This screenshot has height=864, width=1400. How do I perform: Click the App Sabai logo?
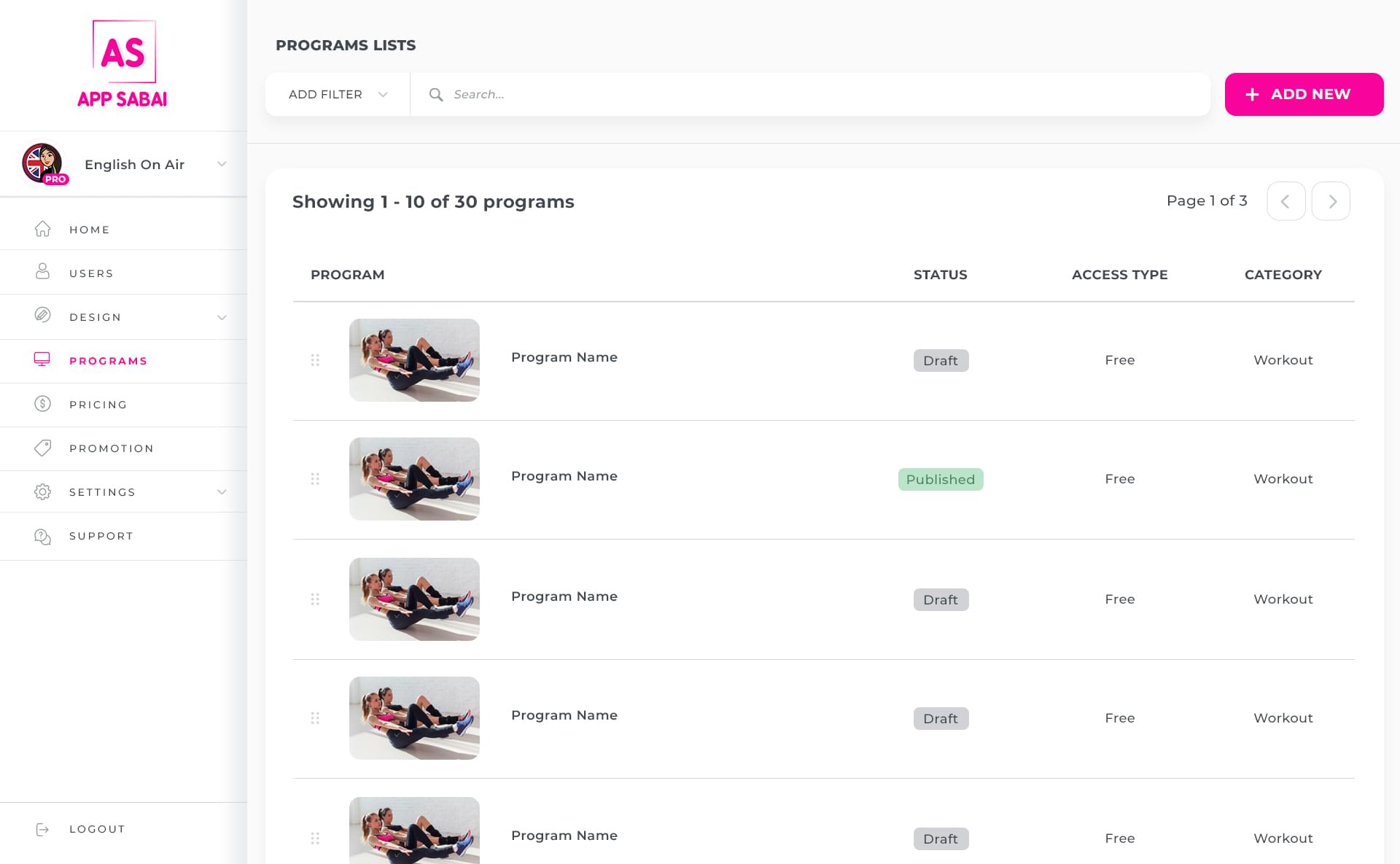122,64
